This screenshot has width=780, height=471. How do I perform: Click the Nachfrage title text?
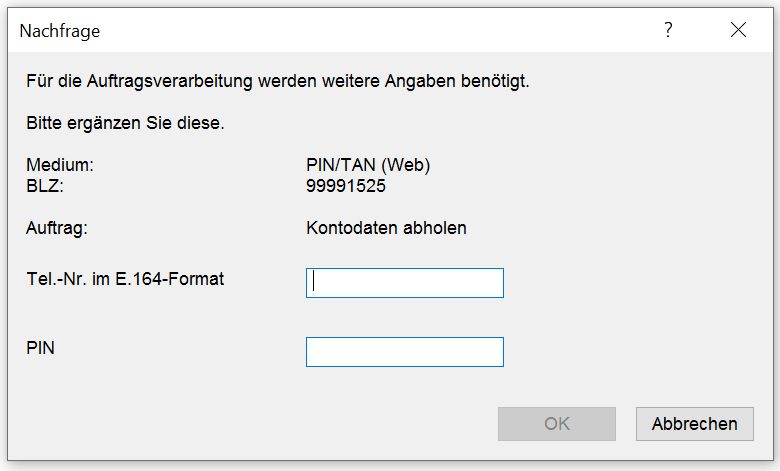pos(60,31)
